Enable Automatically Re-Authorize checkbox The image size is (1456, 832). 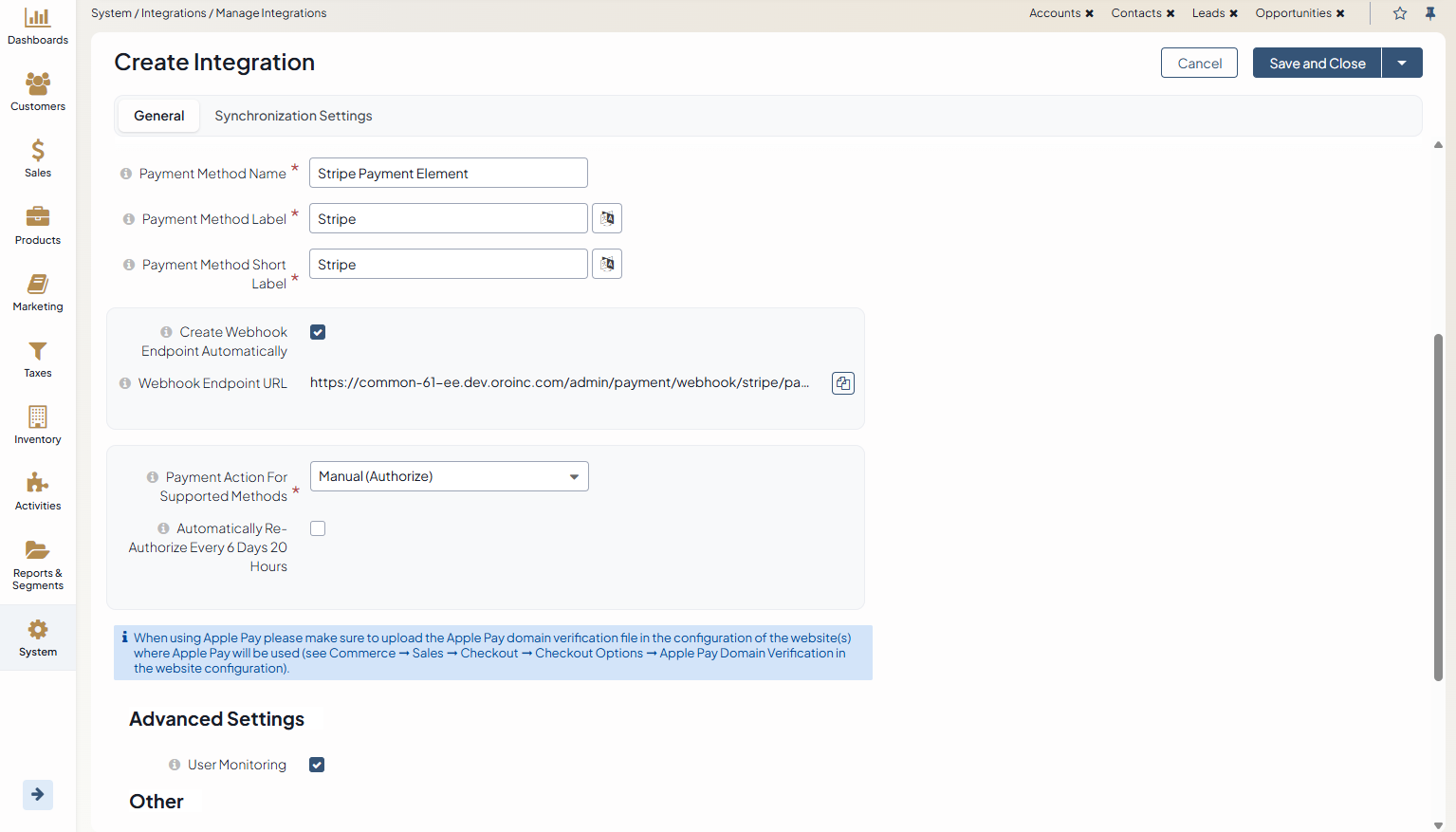coord(318,528)
